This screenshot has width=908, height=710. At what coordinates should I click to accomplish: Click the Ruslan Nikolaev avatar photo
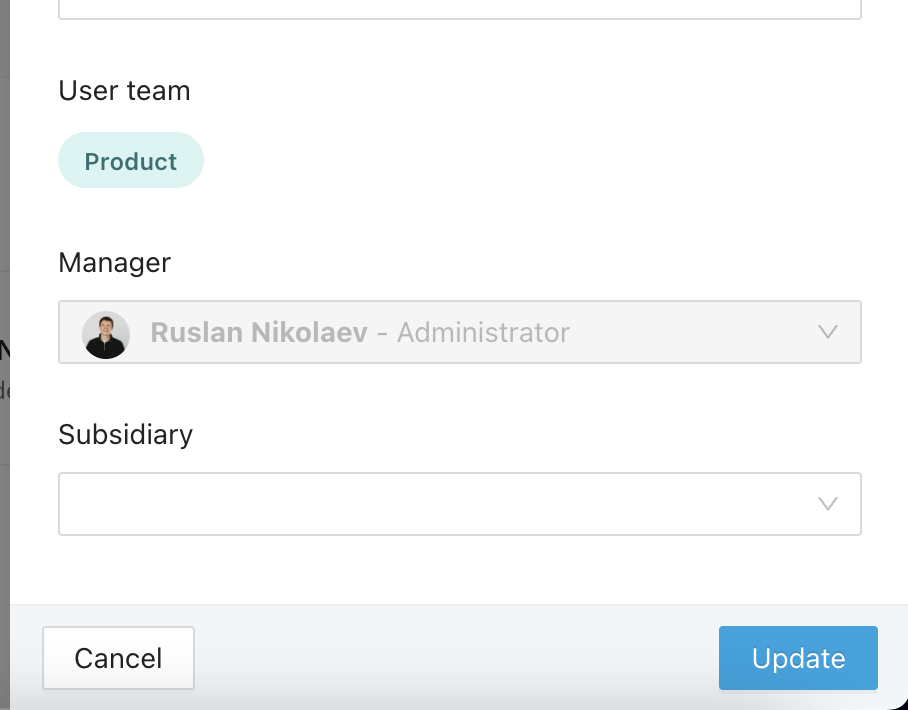tap(106, 335)
